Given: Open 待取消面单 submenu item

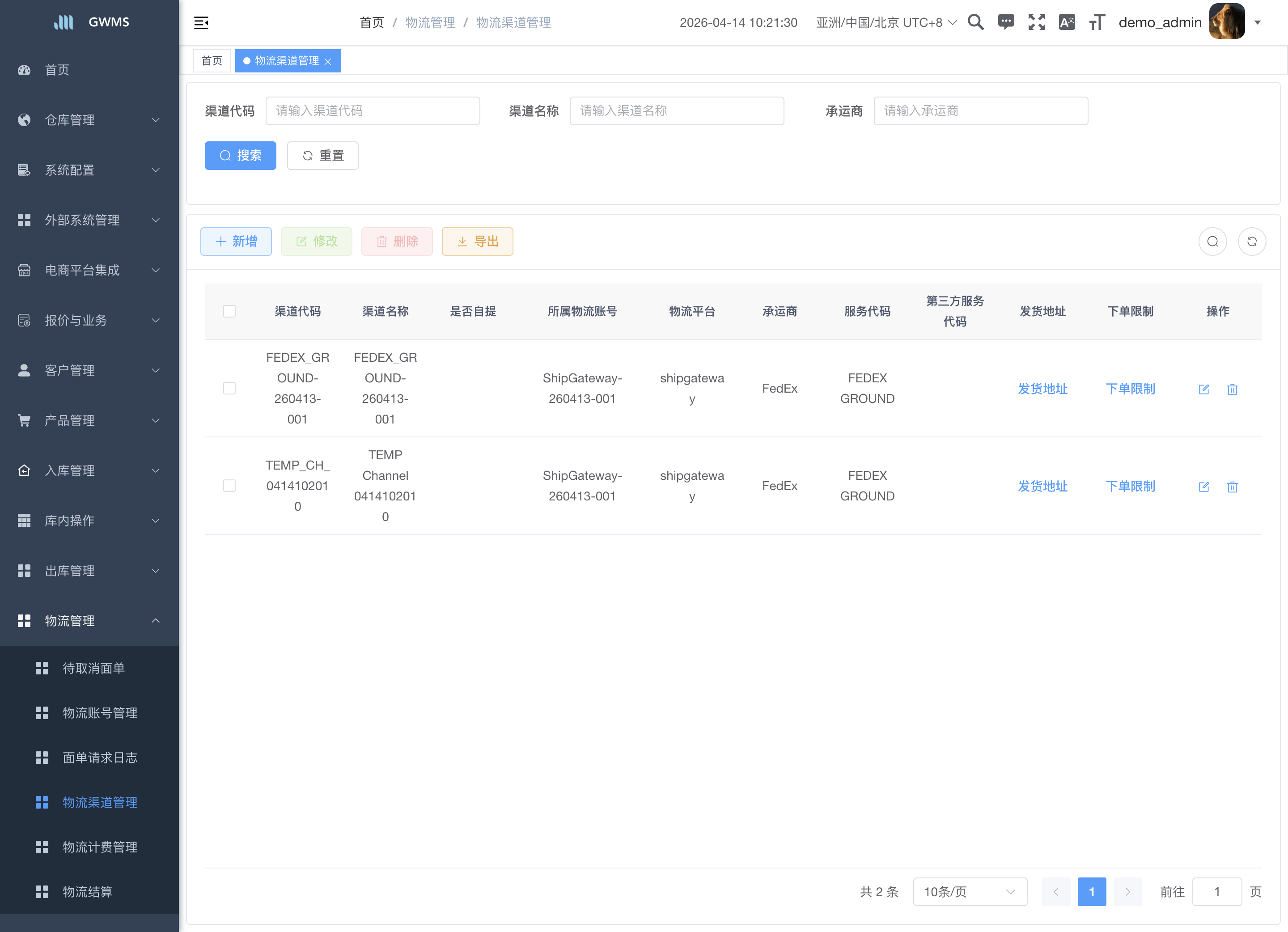Looking at the screenshot, I should click(90, 669).
